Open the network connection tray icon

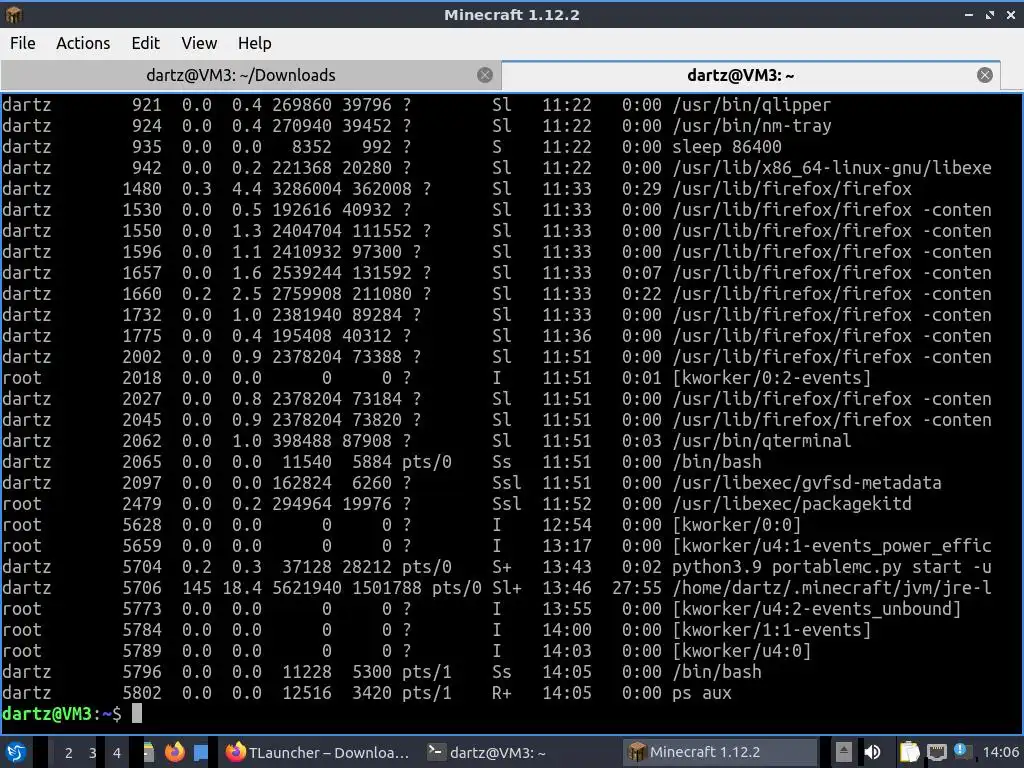pyautogui.click(x=936, y=752)
